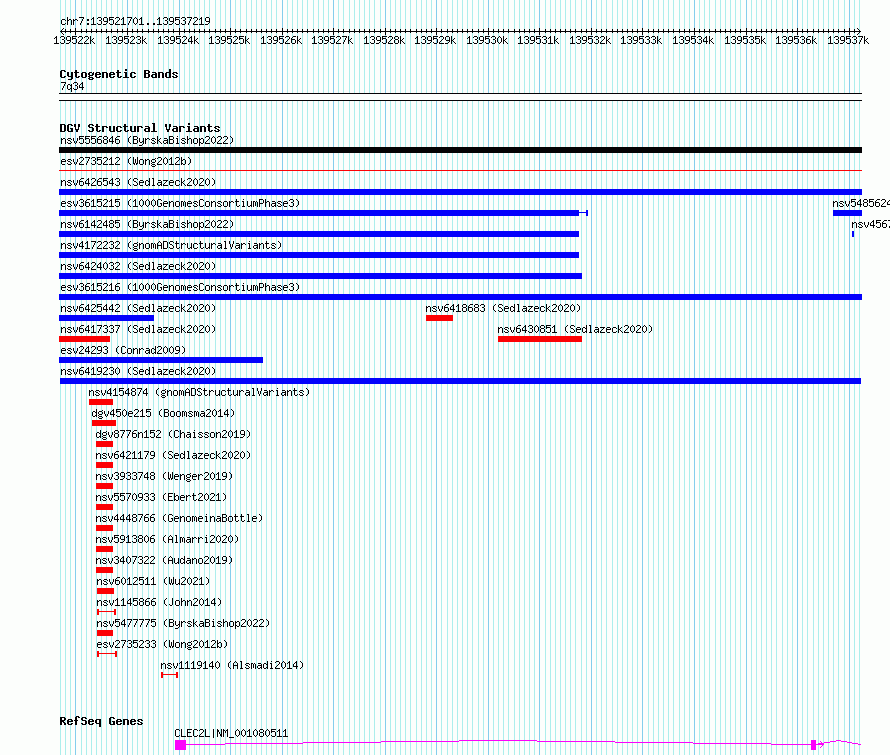Open esv3615215 (1000GenomesConsortiumPhase3) variant

pos(180,203)
